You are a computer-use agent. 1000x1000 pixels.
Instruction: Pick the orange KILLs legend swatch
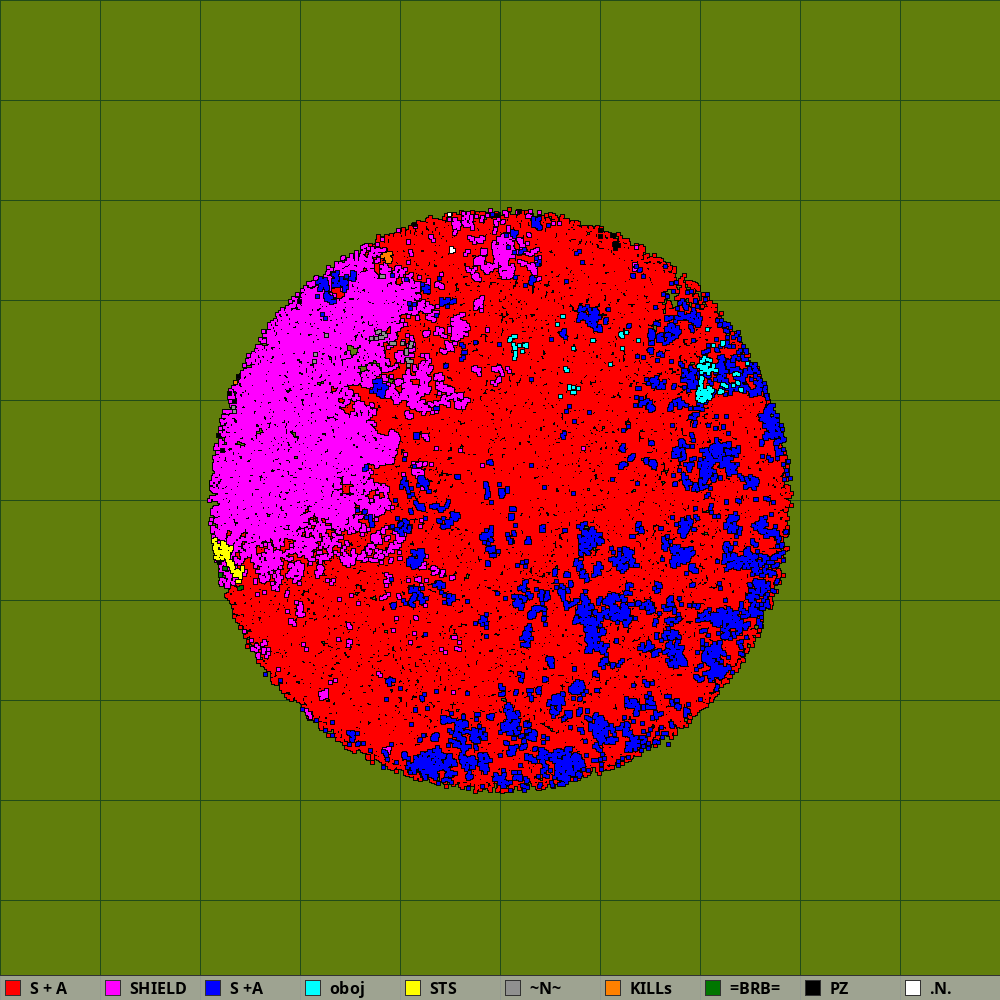click(613, 988)
